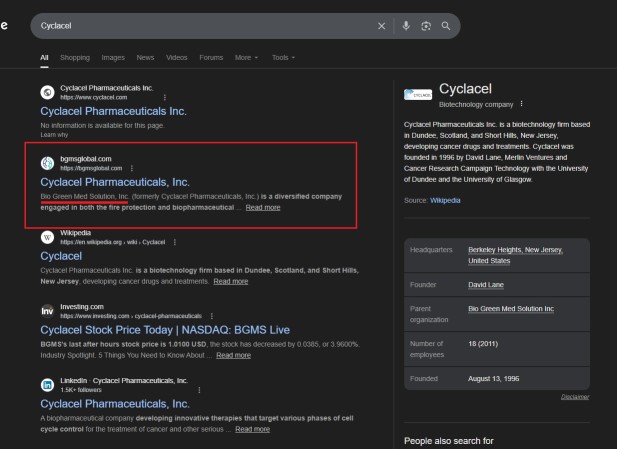The height and width of the screenshot is (449, 617).
Task: Click the David Lane founder link
Action: [x=486, y=285]
